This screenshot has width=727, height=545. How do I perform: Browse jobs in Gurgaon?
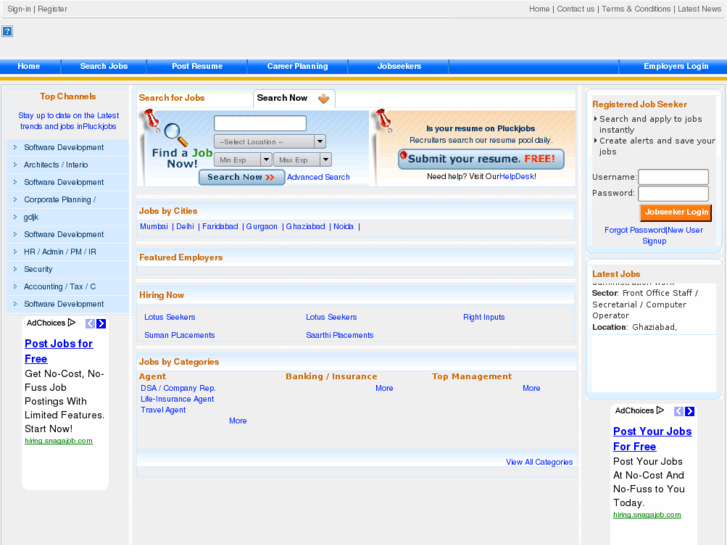[x=261, y=226]
